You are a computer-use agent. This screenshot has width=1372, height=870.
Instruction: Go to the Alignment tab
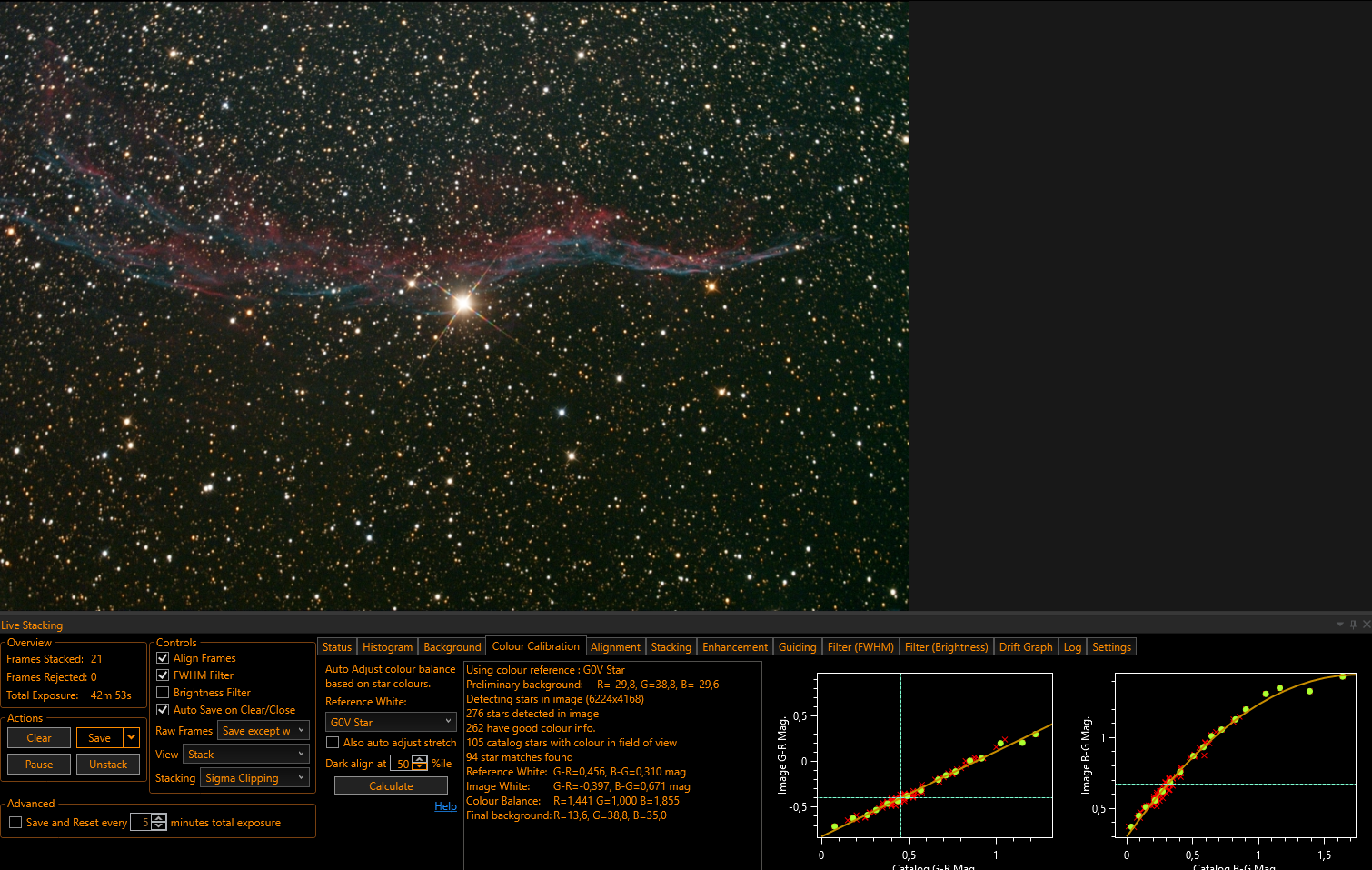pos(615,647)
